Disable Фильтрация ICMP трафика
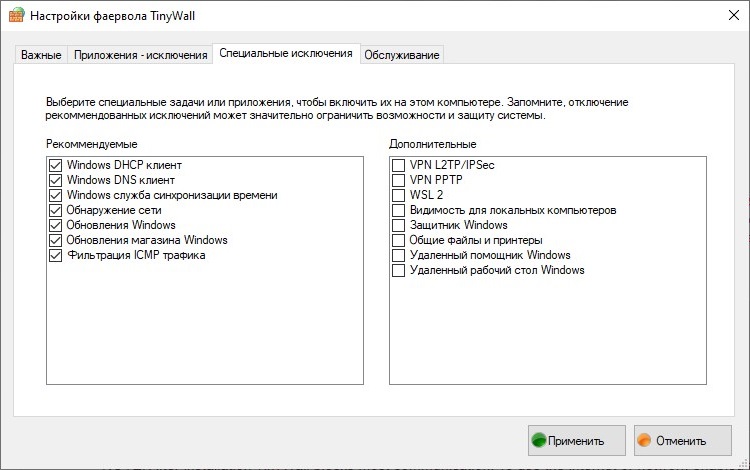This screenshot has width=750, height=470. click(x=55, y=255)
